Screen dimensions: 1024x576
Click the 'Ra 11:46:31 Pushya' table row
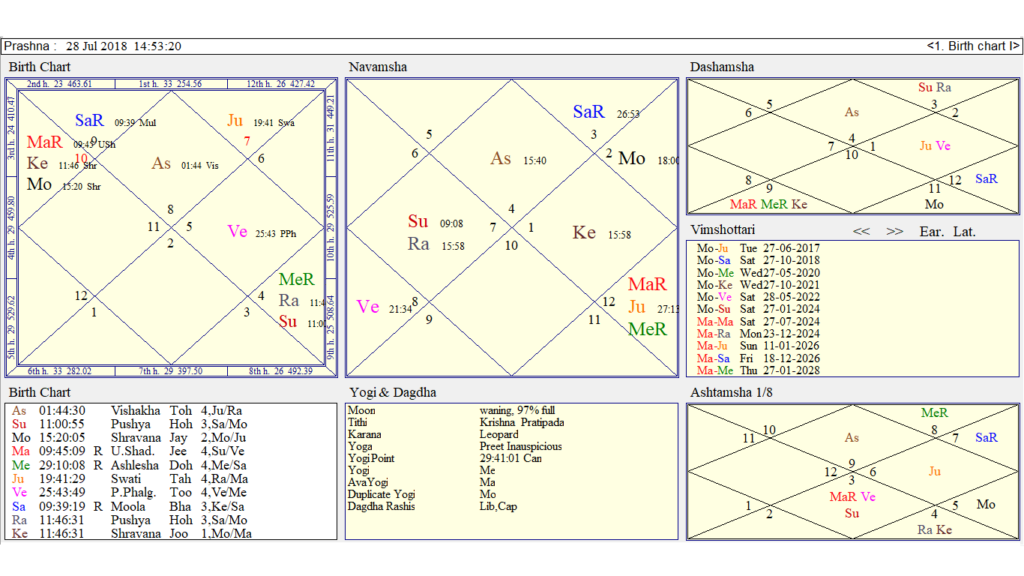[x=131, y=520]
